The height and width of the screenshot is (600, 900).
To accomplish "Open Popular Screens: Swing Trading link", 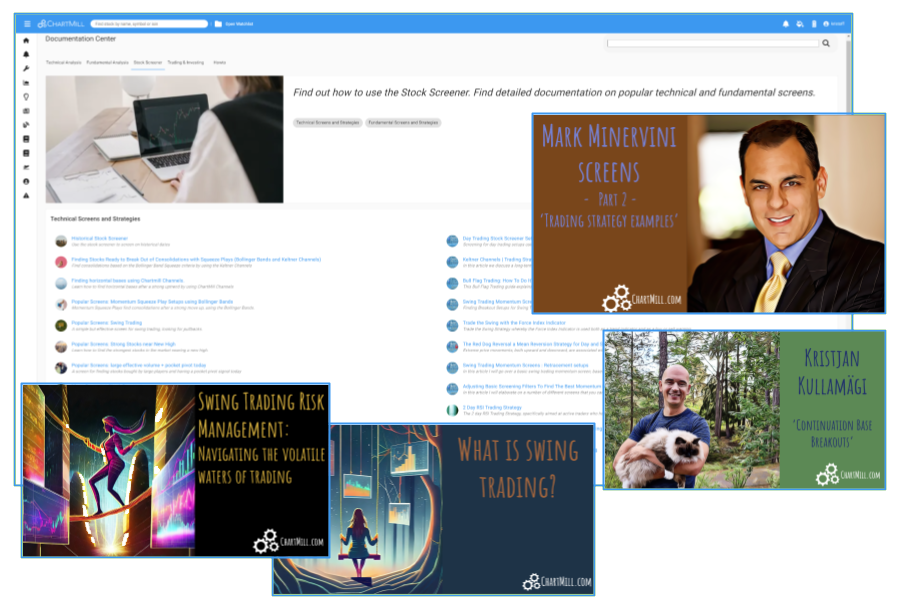I will tap(107, 323).
